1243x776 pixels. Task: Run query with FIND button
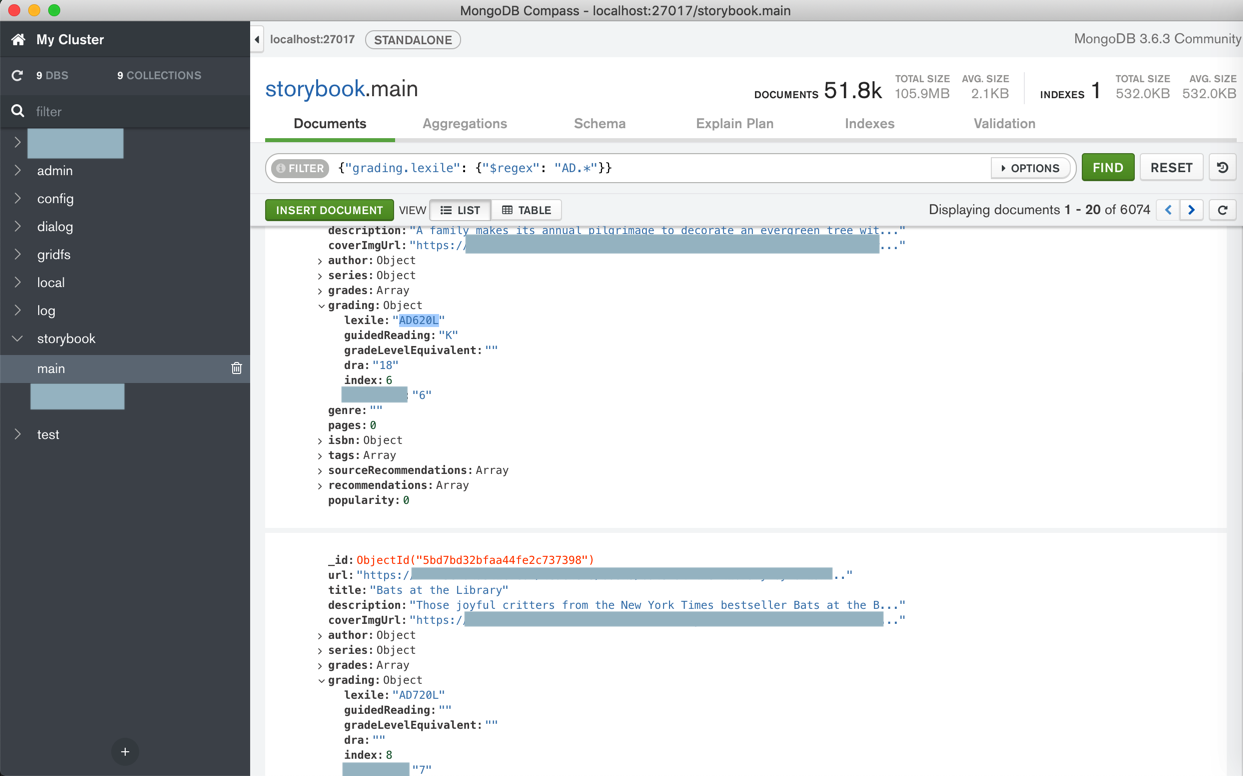click(x=1108, y=168)
